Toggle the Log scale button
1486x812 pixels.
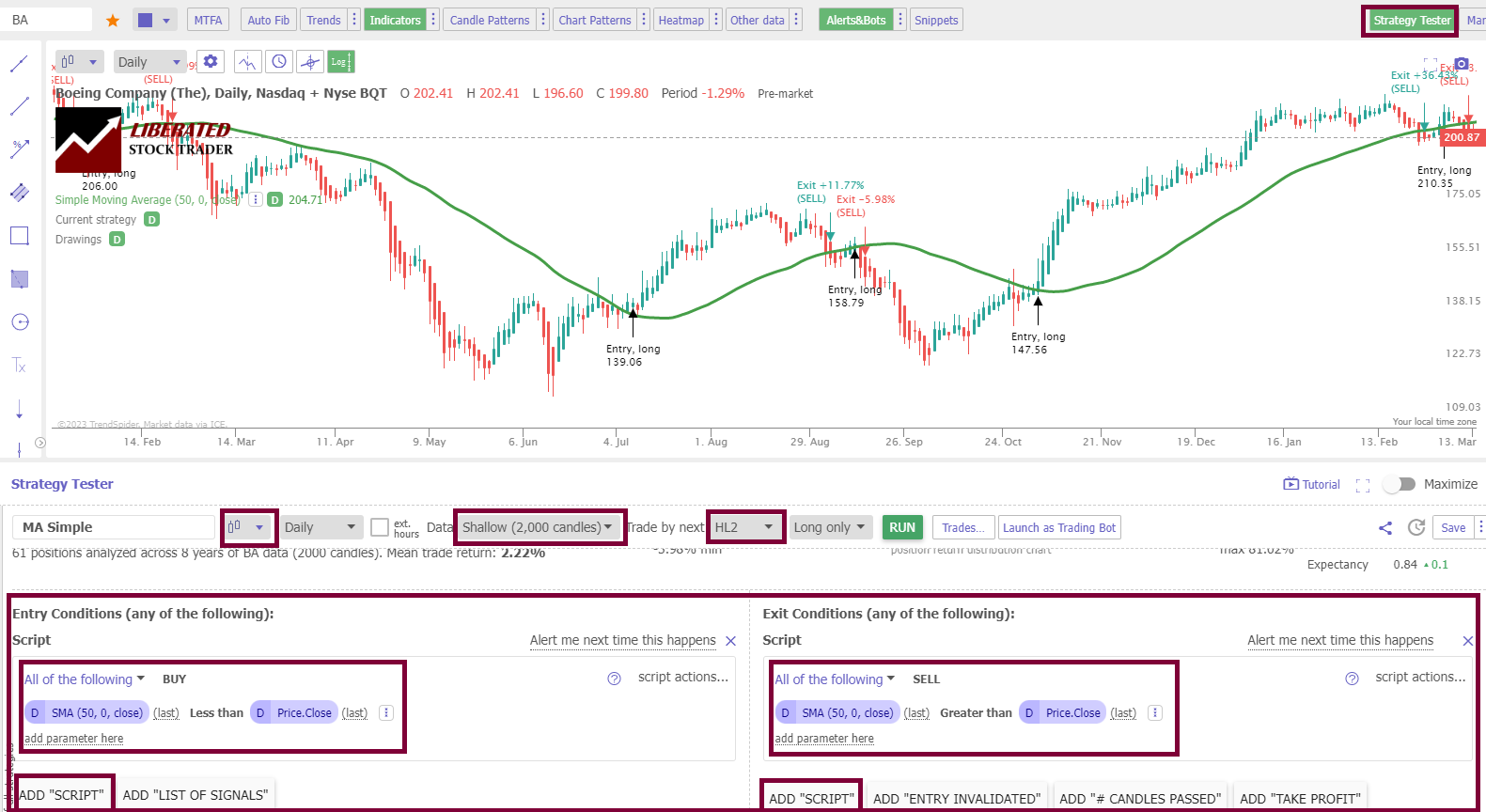pos(340,62)
